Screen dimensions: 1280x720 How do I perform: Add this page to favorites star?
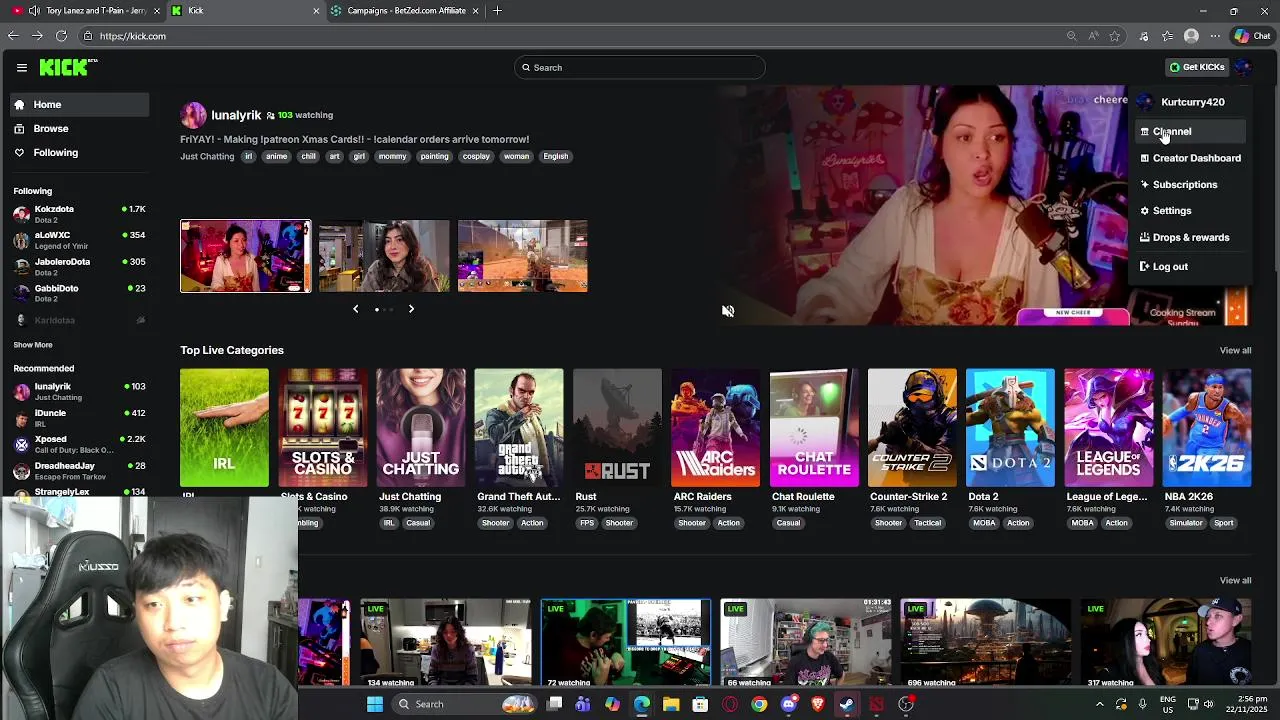point(1115,36)
